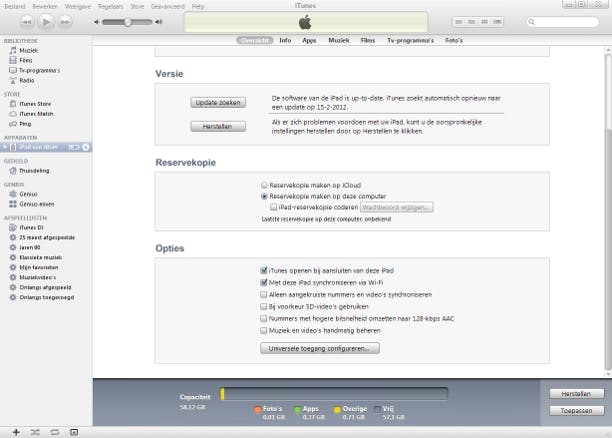The image size is (612, 438).
Task: Open the Bewerken menu
Action: [45, 6]
